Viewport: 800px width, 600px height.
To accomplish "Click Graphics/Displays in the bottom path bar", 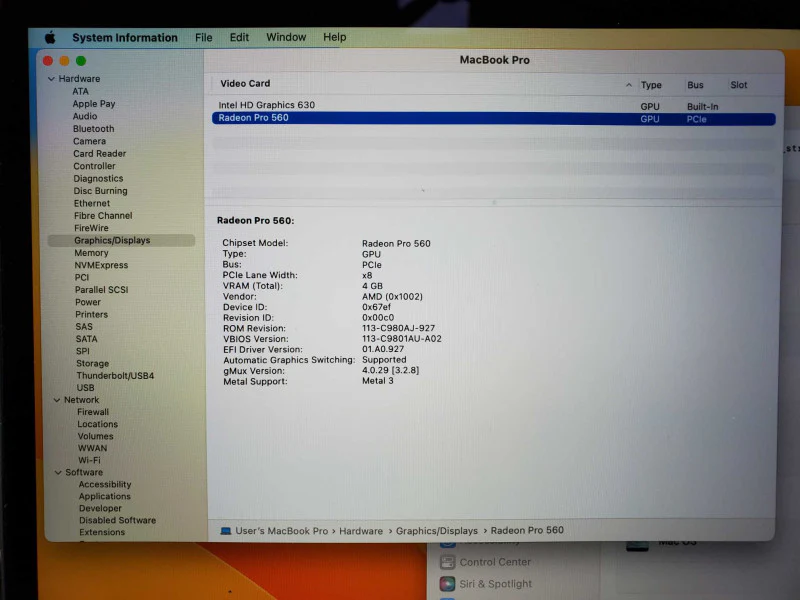I will pyautogui.click(x=437, y=531).
